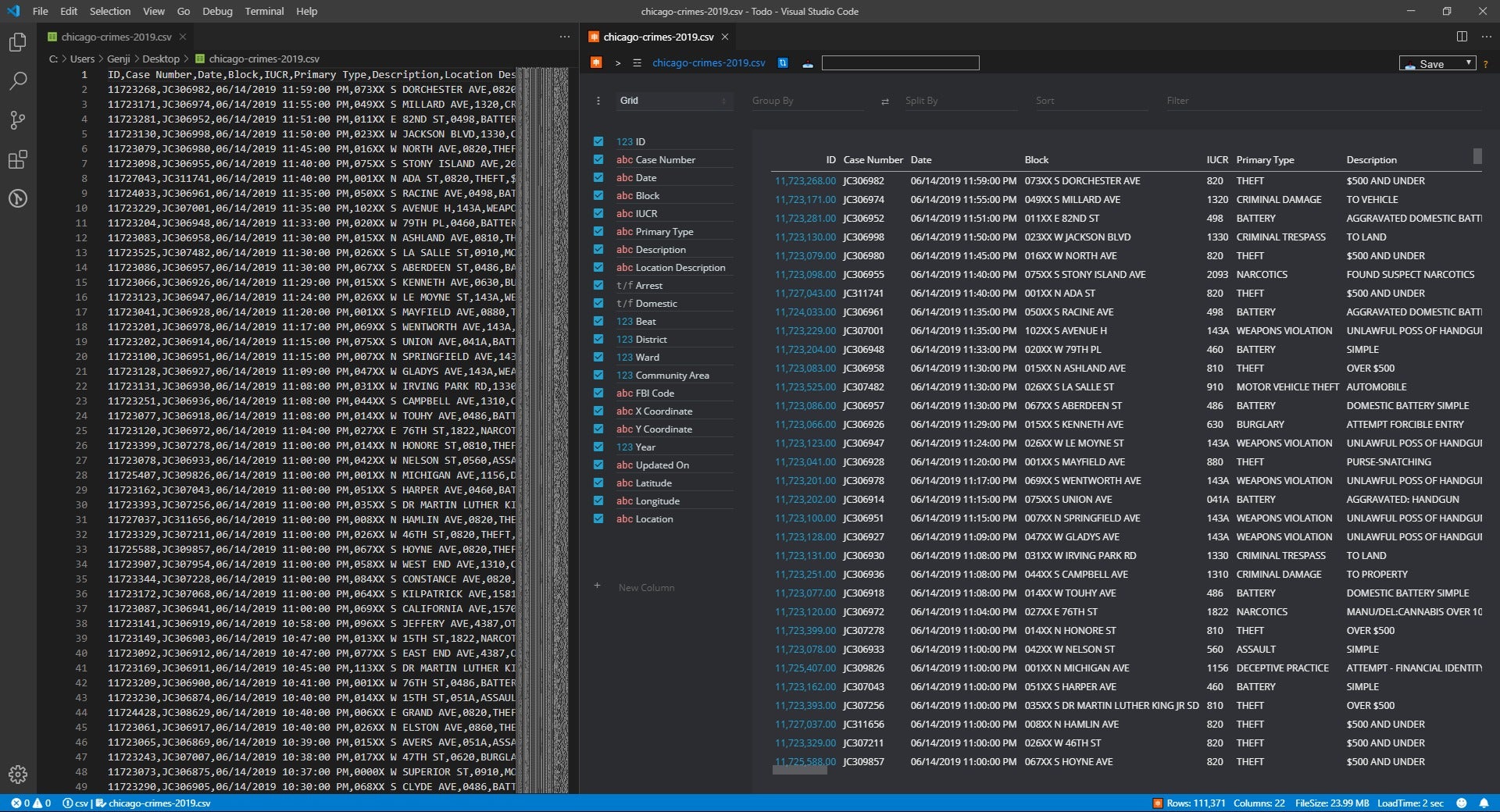The height and width of the screenshot is (812, 1500).
Task: Close the Data Preview chicago-crimes tab
Action: click(x=725, y=37)
